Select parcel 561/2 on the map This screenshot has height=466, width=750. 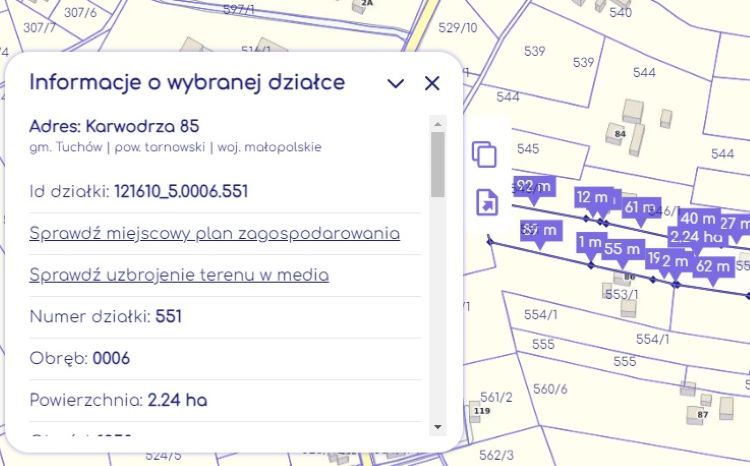tap(496, 397)
